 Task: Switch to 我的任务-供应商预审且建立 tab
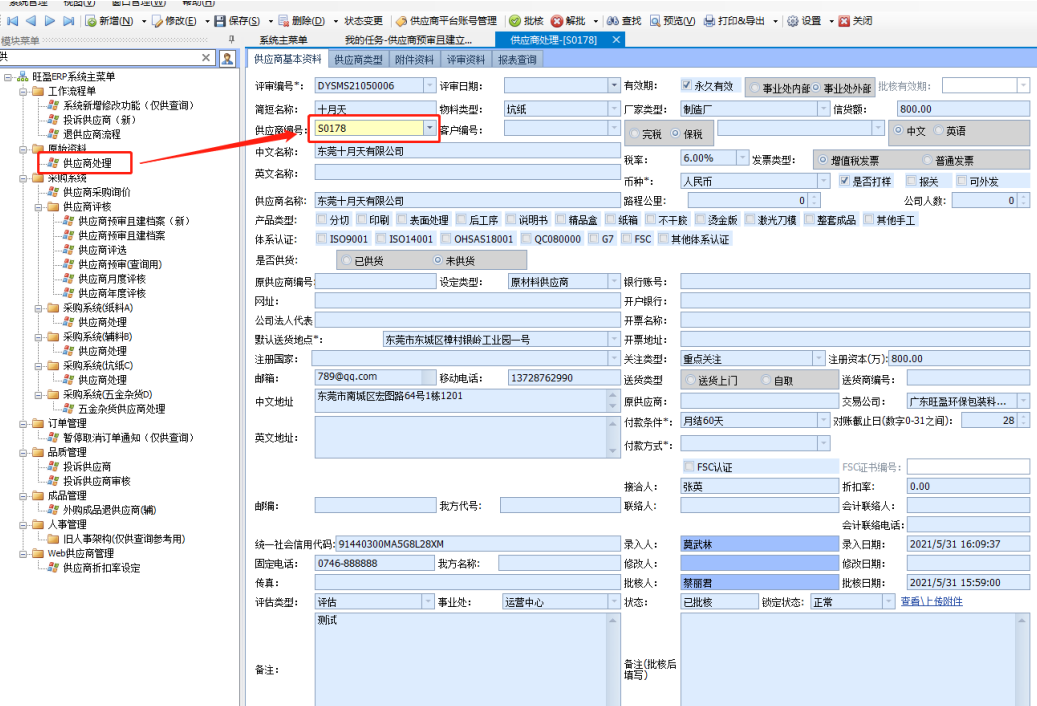pos(408,40)
